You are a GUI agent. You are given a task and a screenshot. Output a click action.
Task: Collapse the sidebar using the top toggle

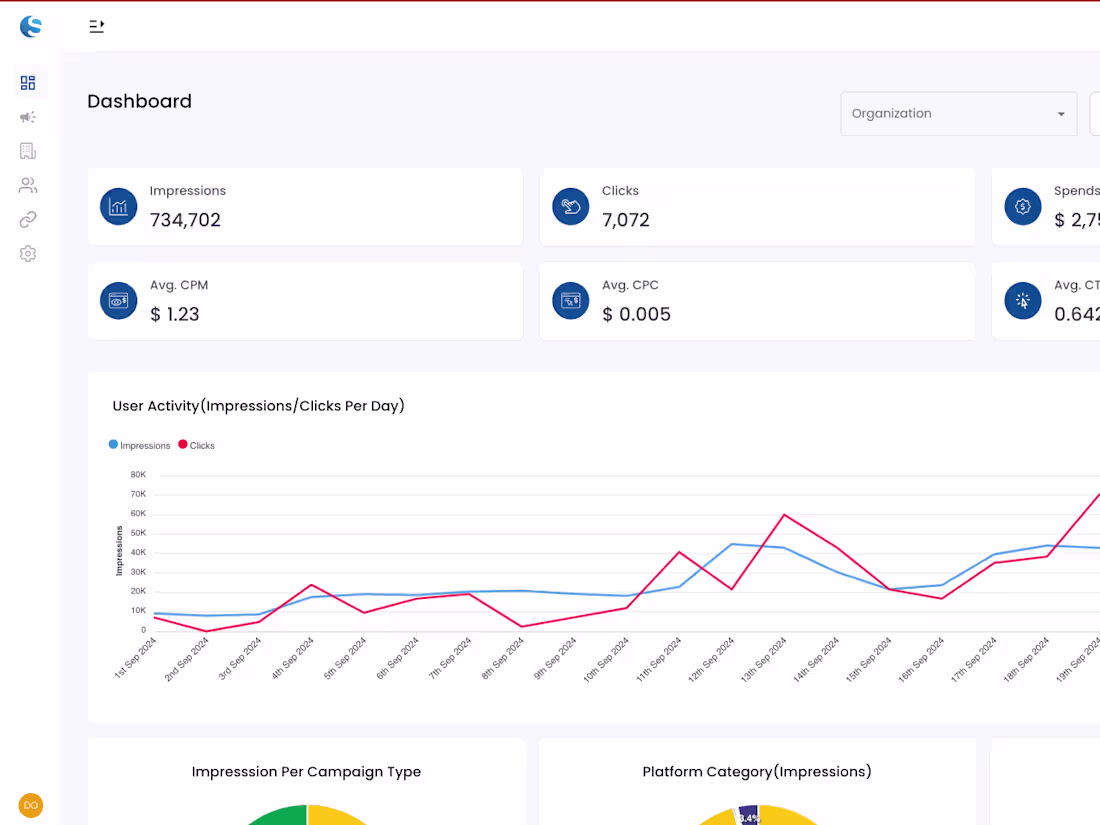[x=96, y=26]
